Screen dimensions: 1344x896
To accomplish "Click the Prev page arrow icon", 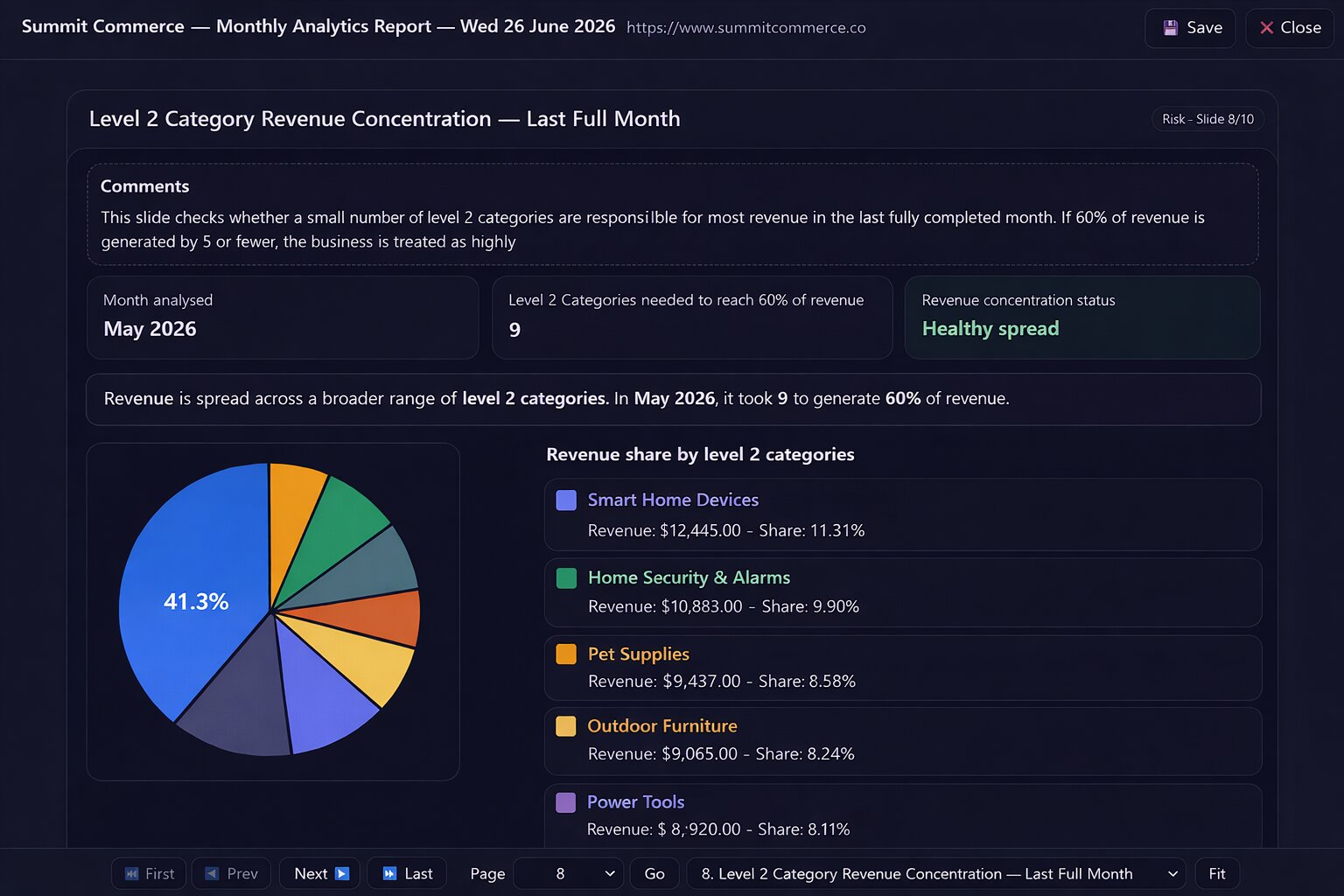I will pos(212,873).
